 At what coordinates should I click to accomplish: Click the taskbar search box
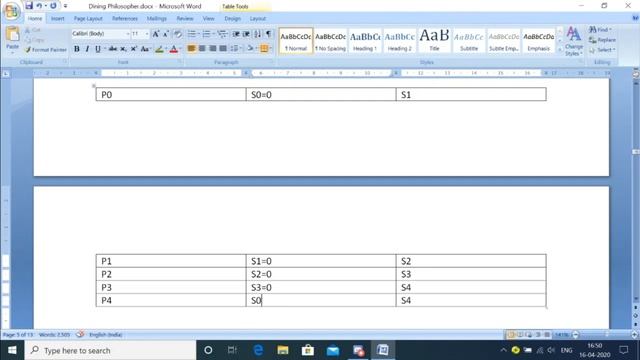click(x=110, y=350)
